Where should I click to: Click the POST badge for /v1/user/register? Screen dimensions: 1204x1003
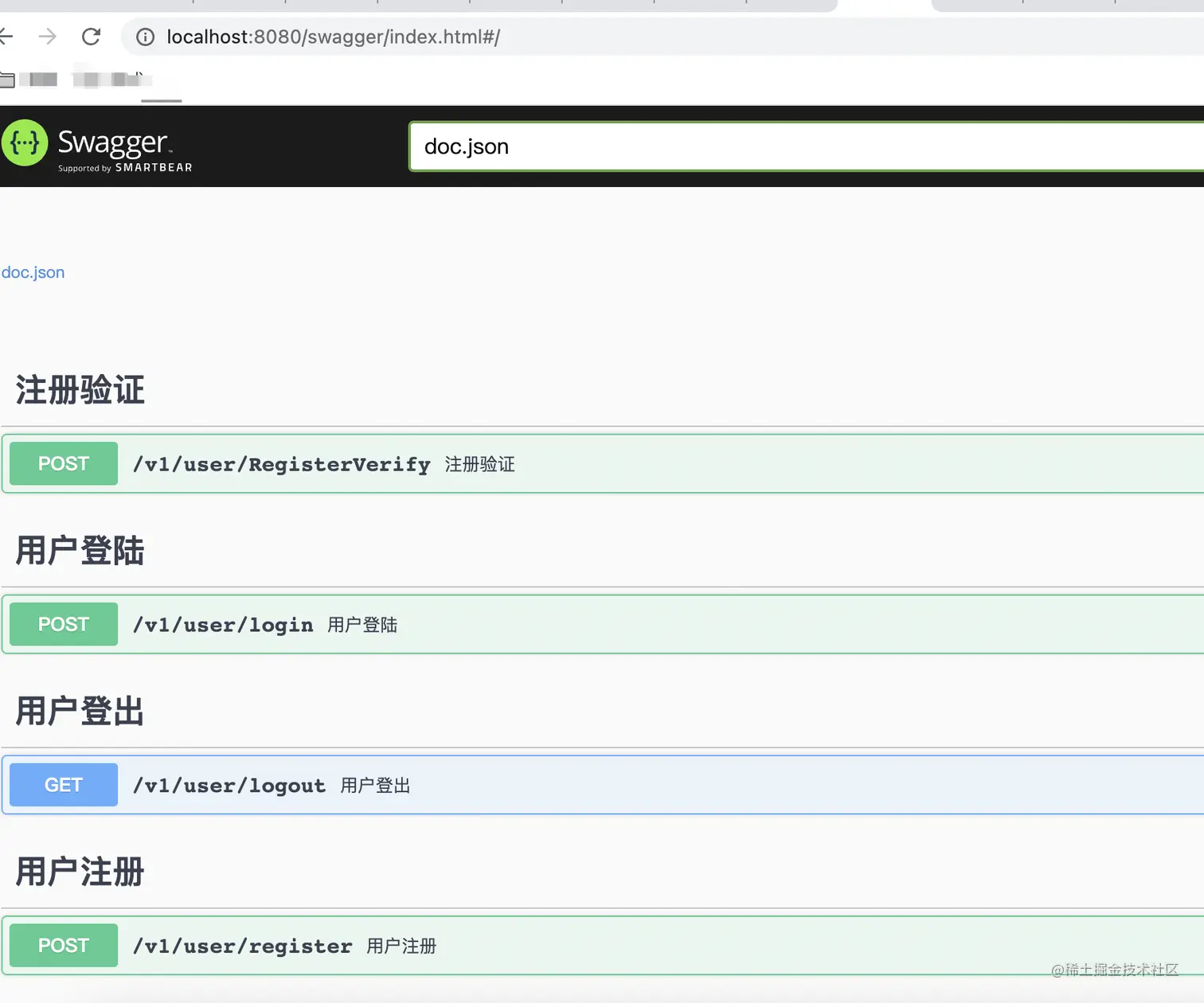click(64, 946)
